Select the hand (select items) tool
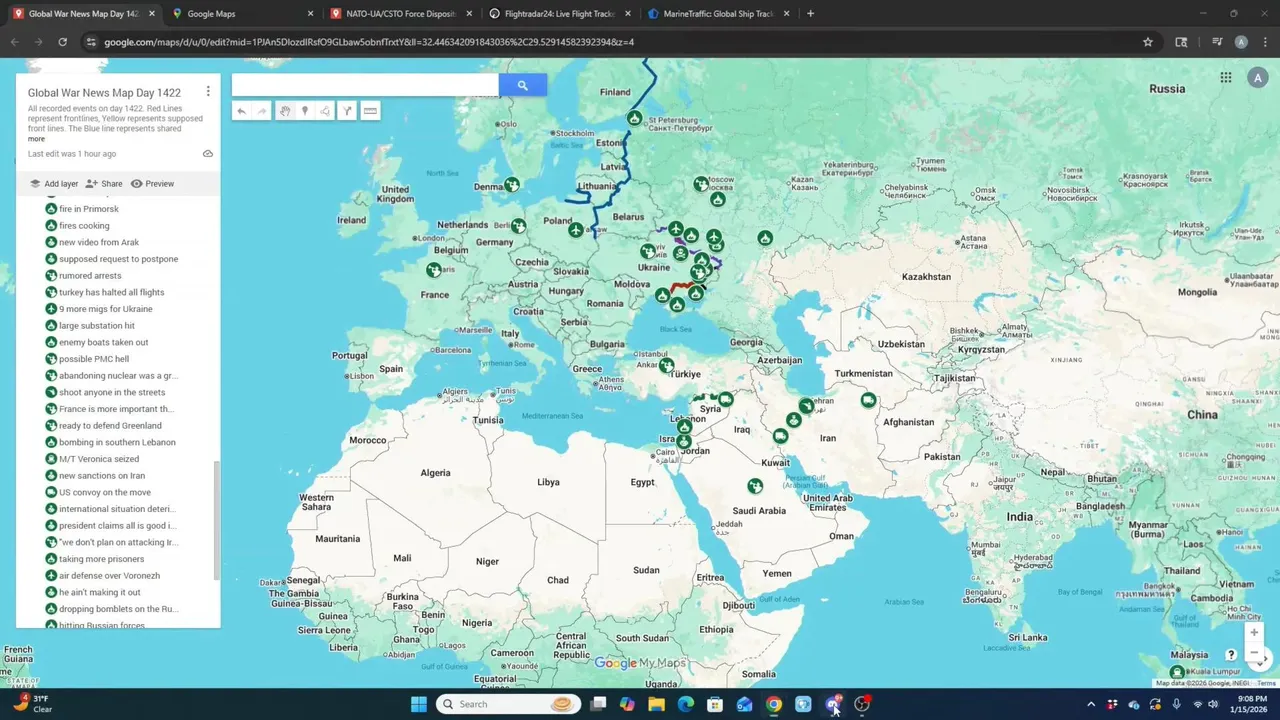1280x720 pixels. [x=285, y=111]
